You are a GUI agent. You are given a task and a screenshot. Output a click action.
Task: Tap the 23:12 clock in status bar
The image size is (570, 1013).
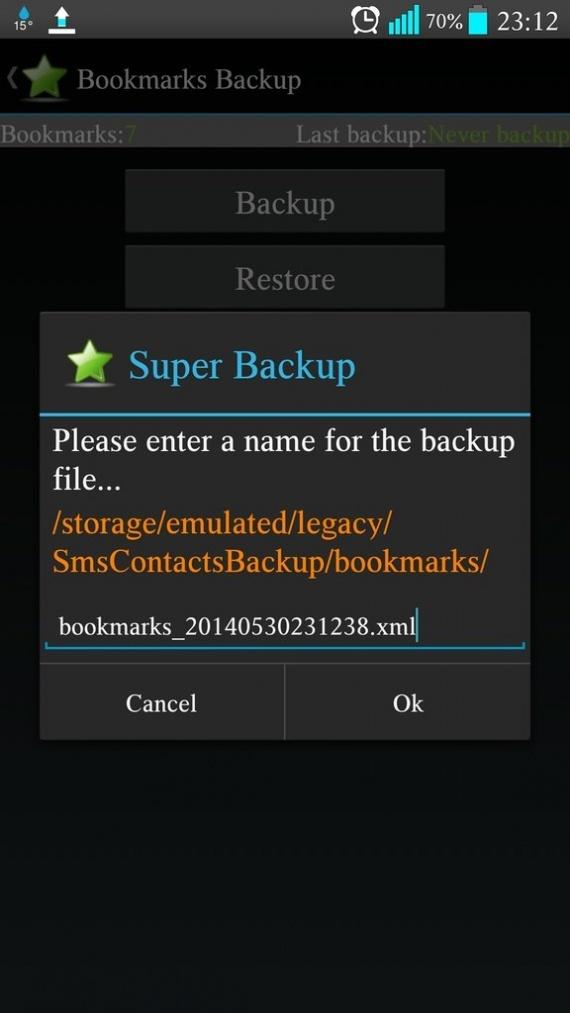point(527,21)
